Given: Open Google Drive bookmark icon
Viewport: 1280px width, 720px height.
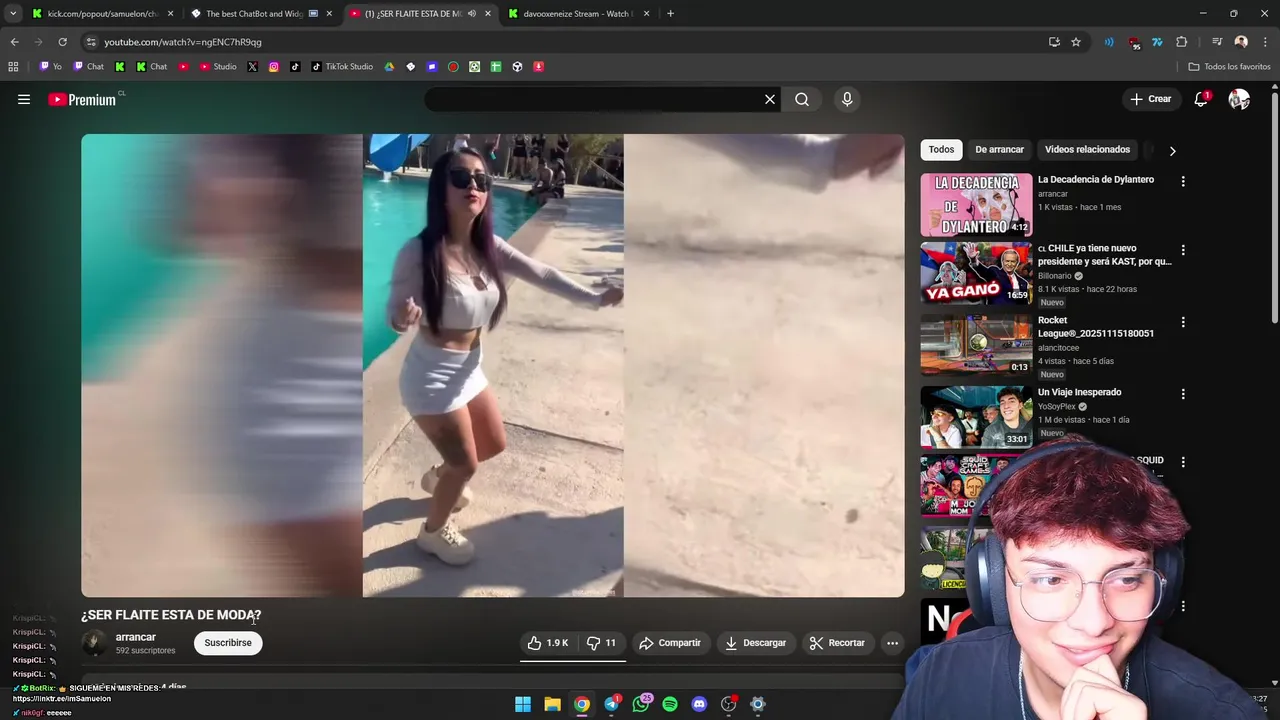Looking at the screenshot, I should click(389, 67).
